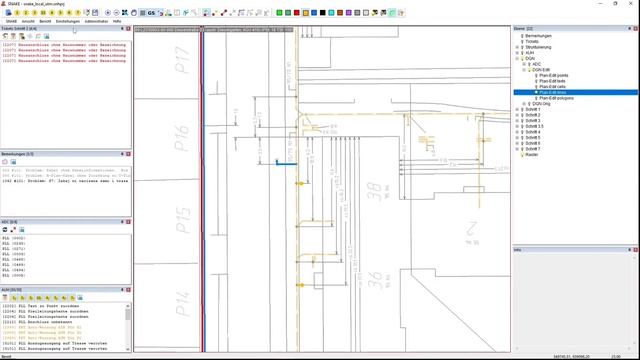Screen dimensions: 640x360
Task: Click the picture icon in Bemerkungen panel
Action: point(13,162)
